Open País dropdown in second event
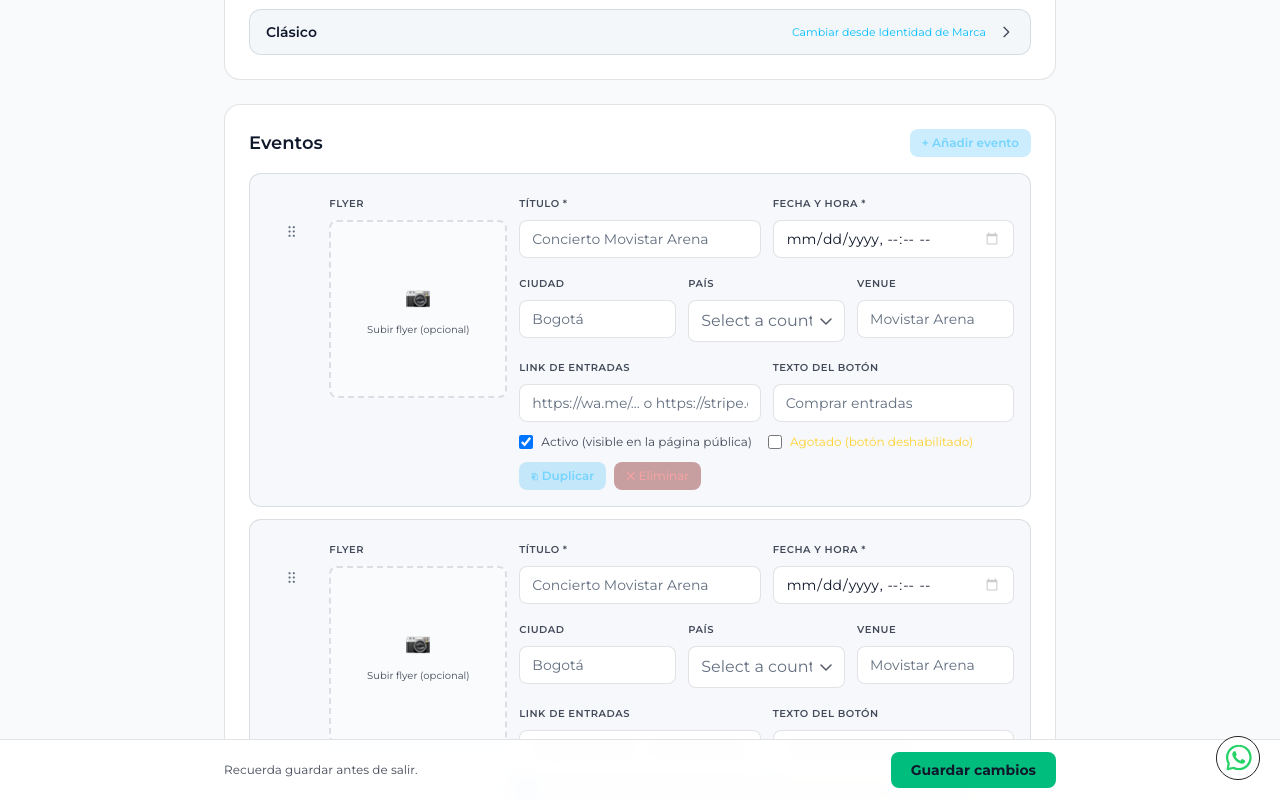Viewport: 1280px width, 800px height. point(766,667)
